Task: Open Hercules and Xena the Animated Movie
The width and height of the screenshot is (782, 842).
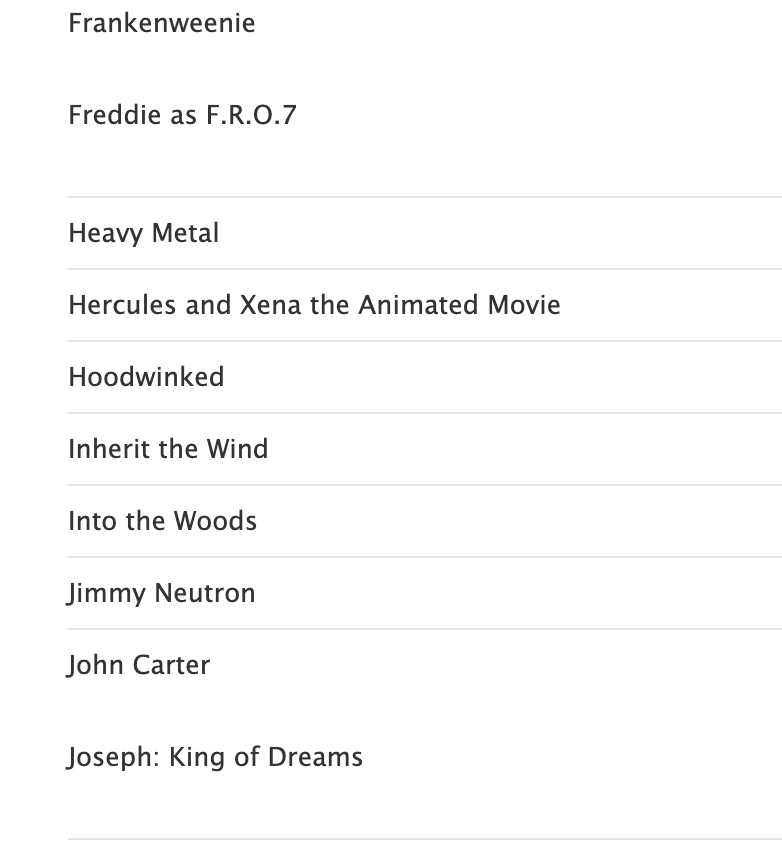Action: pyautogui.click(x=314, y=305)
